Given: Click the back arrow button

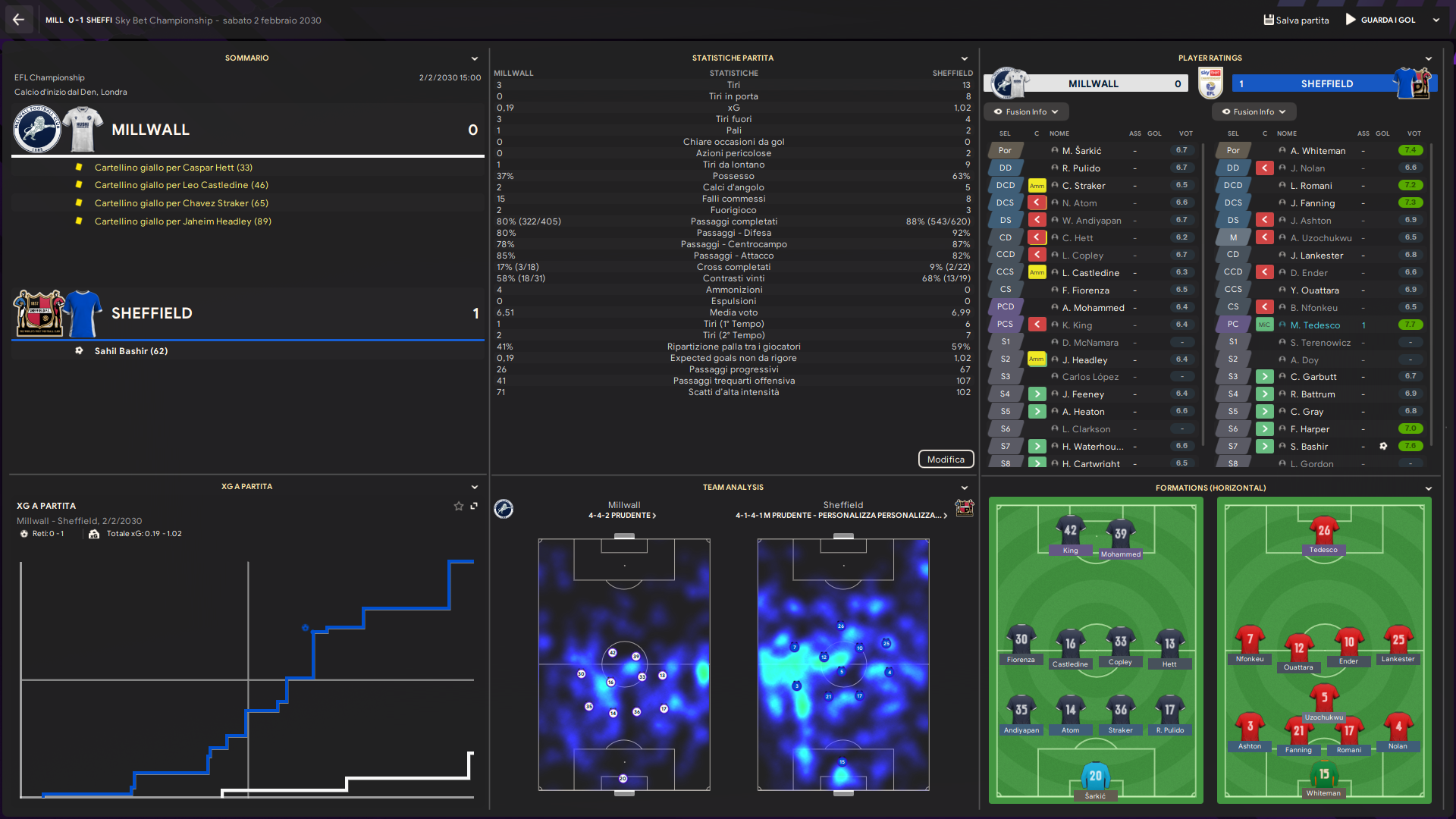Looking at the screenshot, I should (18, 20).
